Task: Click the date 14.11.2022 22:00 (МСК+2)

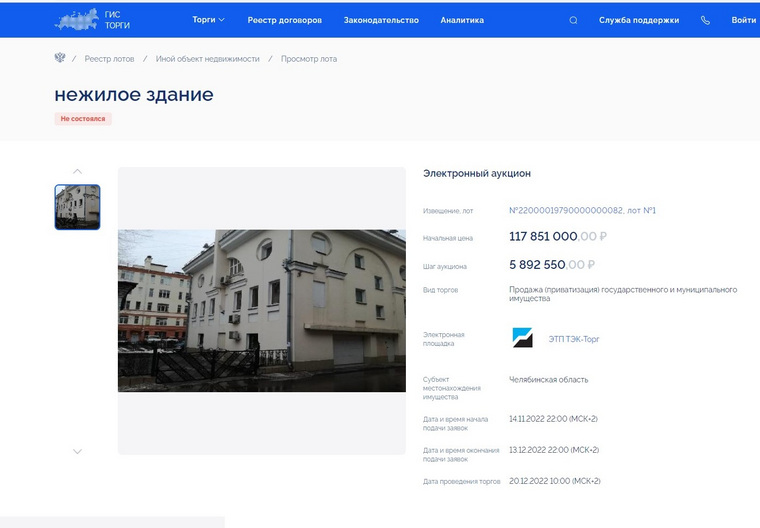Action: (553, 419)
